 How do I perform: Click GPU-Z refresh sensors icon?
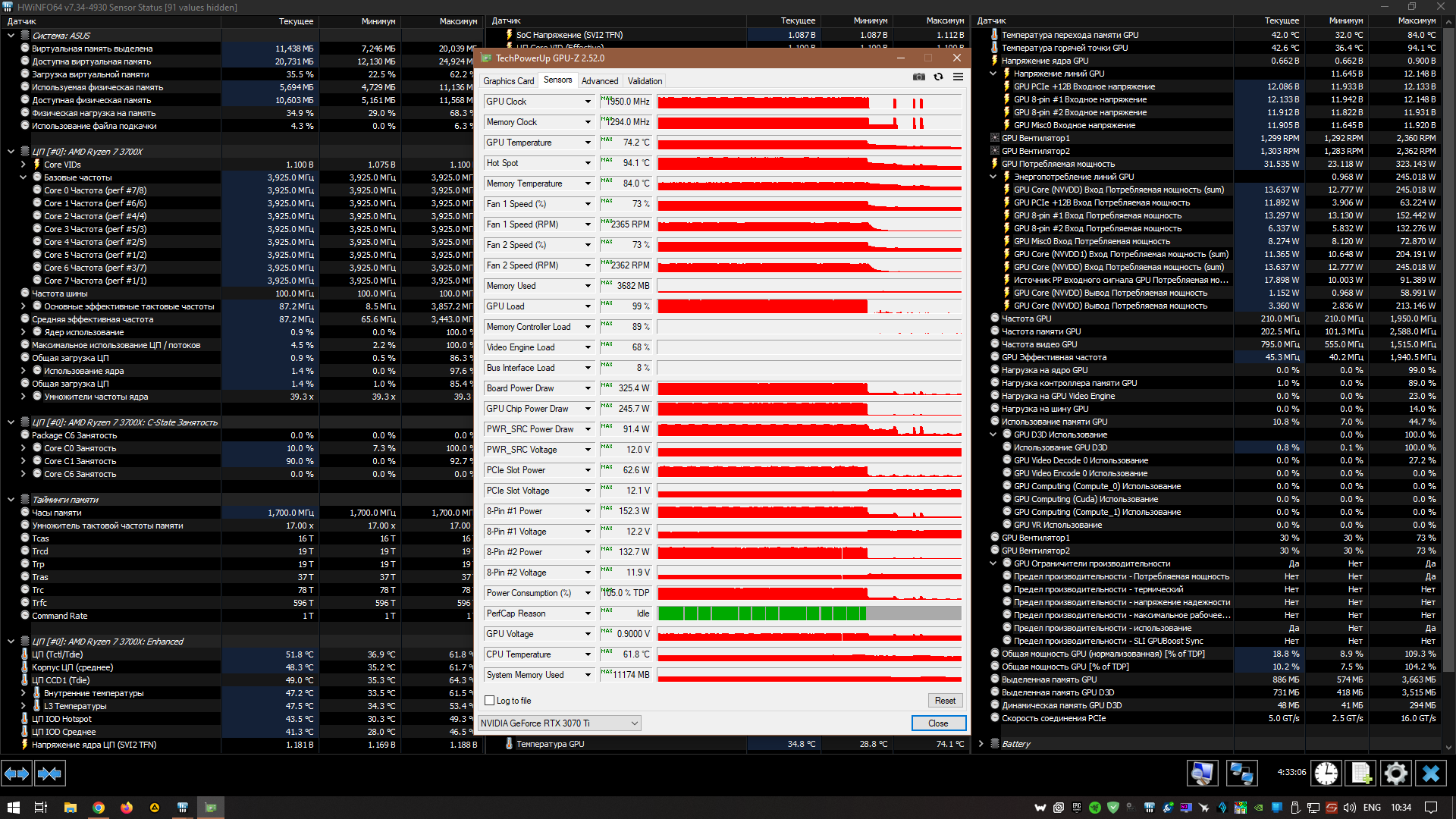(938, 77)
